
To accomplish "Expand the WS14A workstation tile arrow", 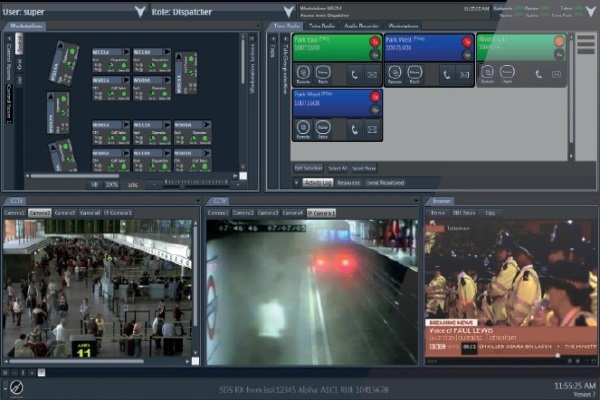I will point(167,51).
